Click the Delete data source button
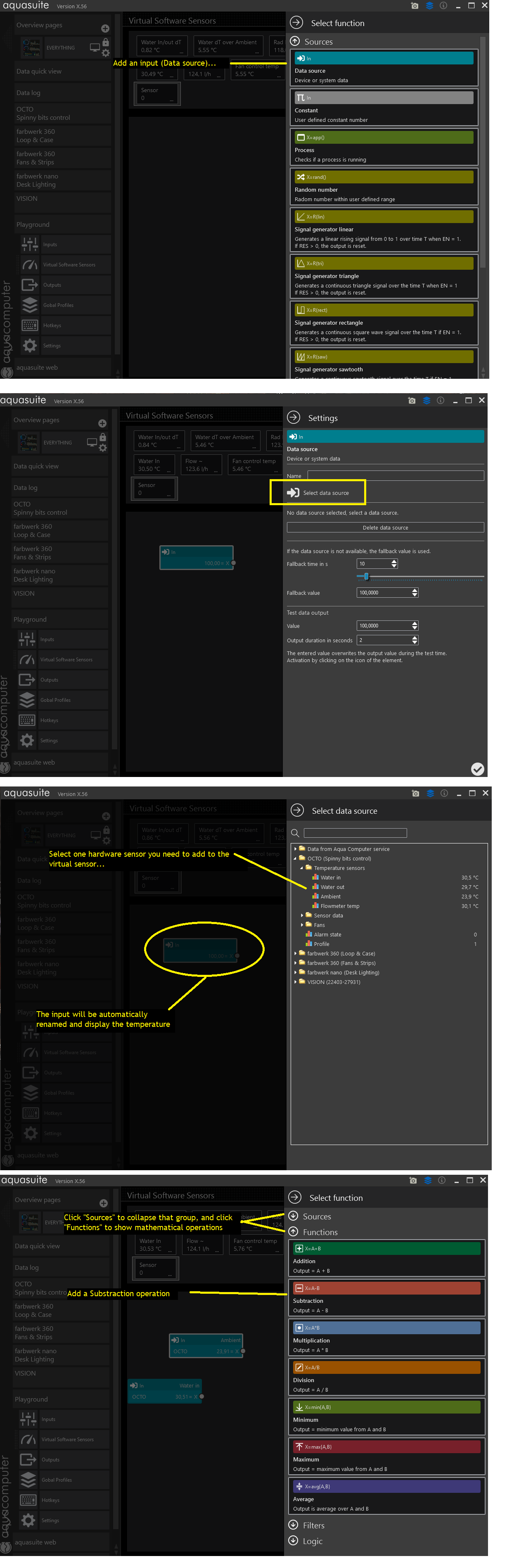 [x=385, y=528]
